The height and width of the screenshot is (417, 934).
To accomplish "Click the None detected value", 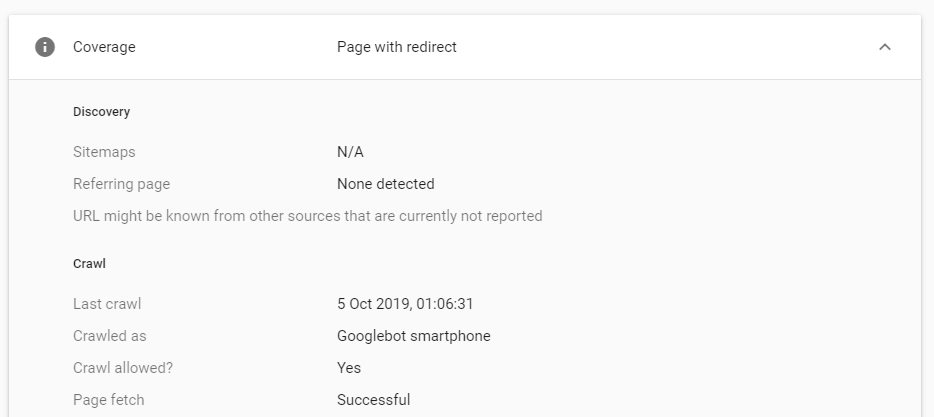I will pyautogui.click(x=385, y=184).
